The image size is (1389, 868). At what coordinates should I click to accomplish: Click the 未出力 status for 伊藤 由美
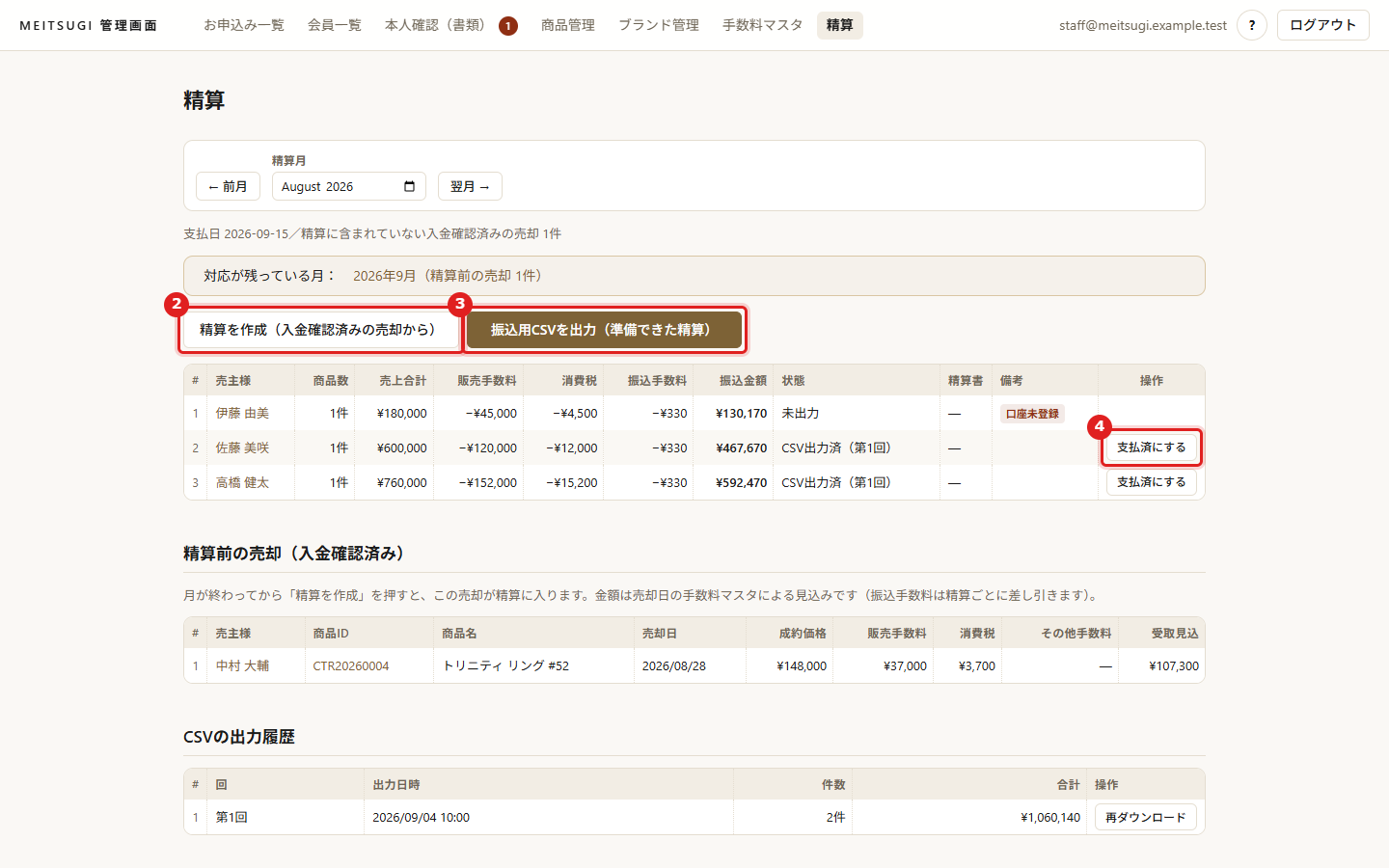[800, 413]
